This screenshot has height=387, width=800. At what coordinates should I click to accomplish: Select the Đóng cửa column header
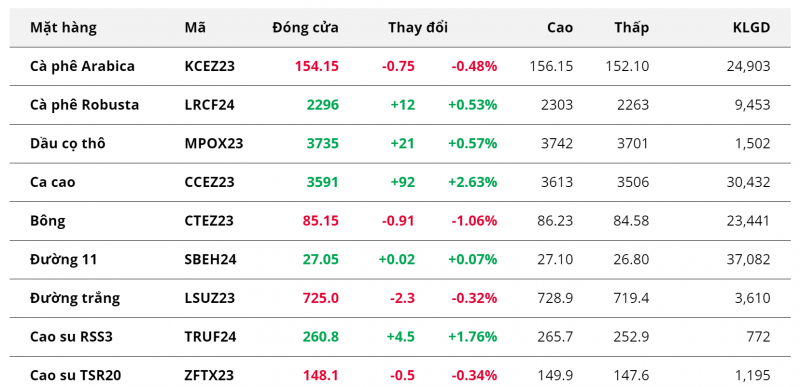305,28
